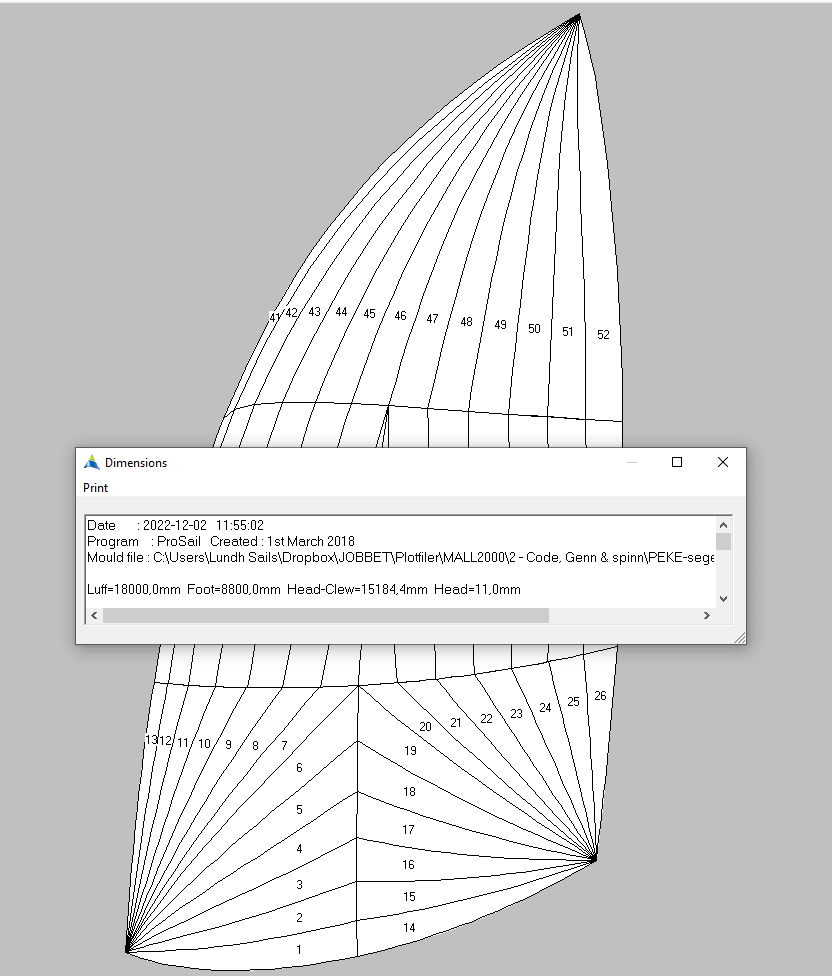Screen dimensions: 832x976
Task: Select sail panel 16
Action: click(x=408, y=865)
